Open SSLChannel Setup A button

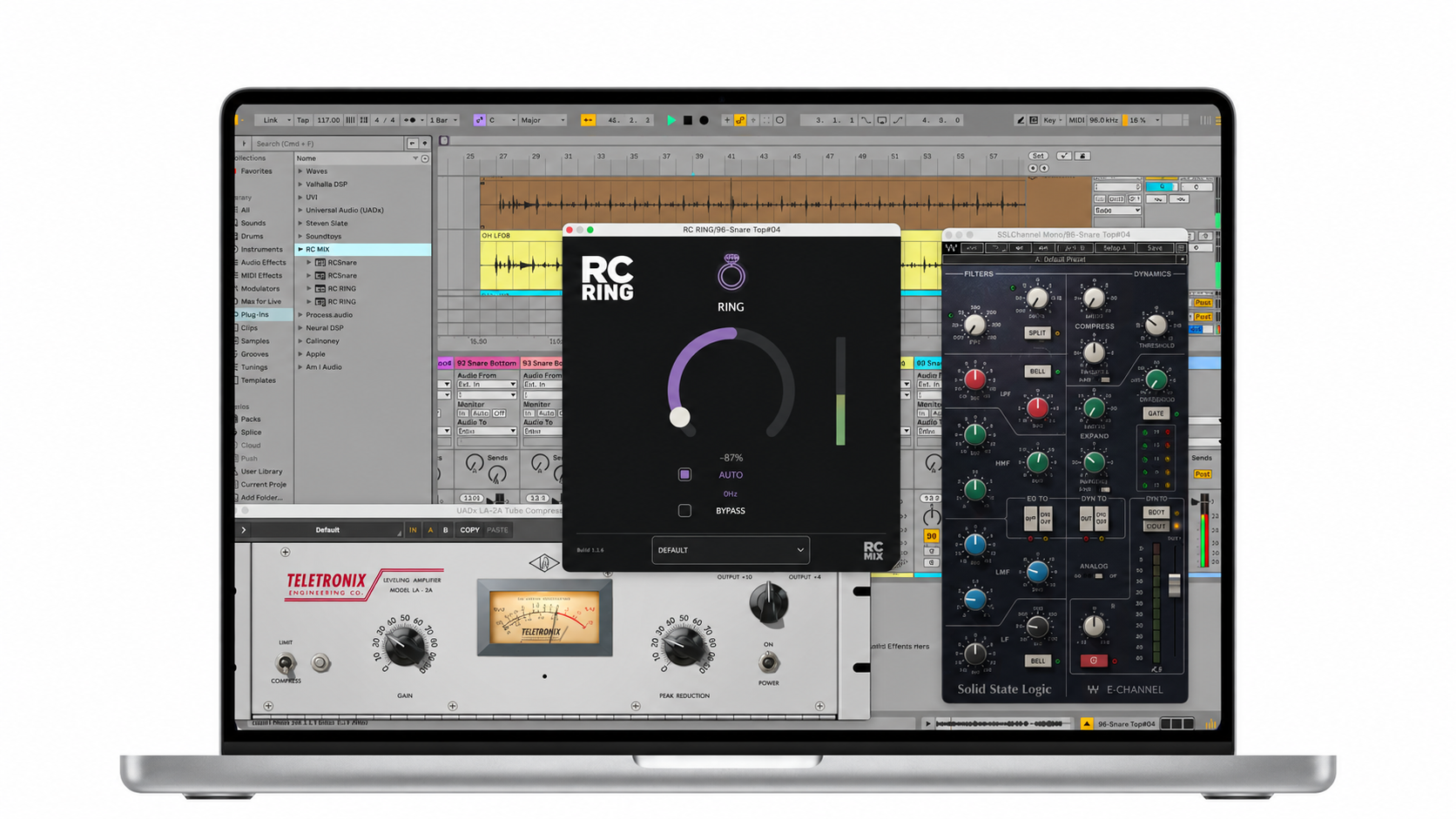[1115, 248]
